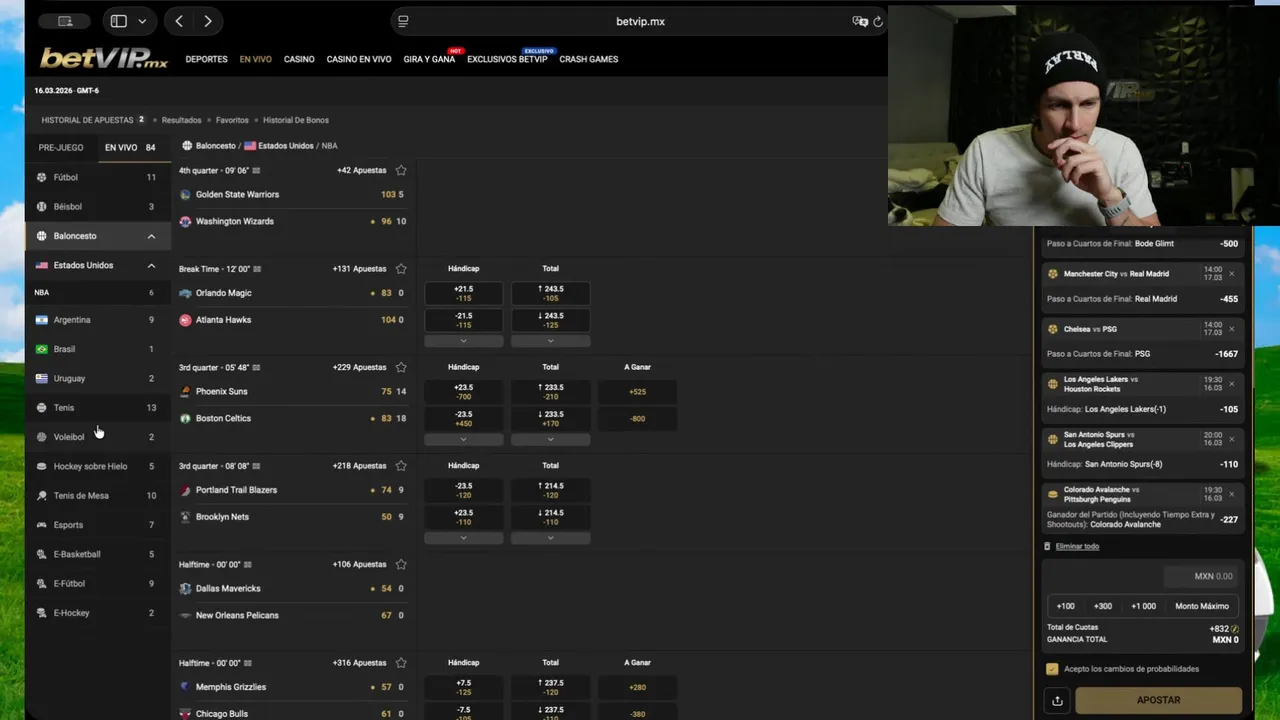Expand Total options for Magic vs Hawks
Image resolution: width=1280 pixels, height=720 pixels.
(550, 341)
